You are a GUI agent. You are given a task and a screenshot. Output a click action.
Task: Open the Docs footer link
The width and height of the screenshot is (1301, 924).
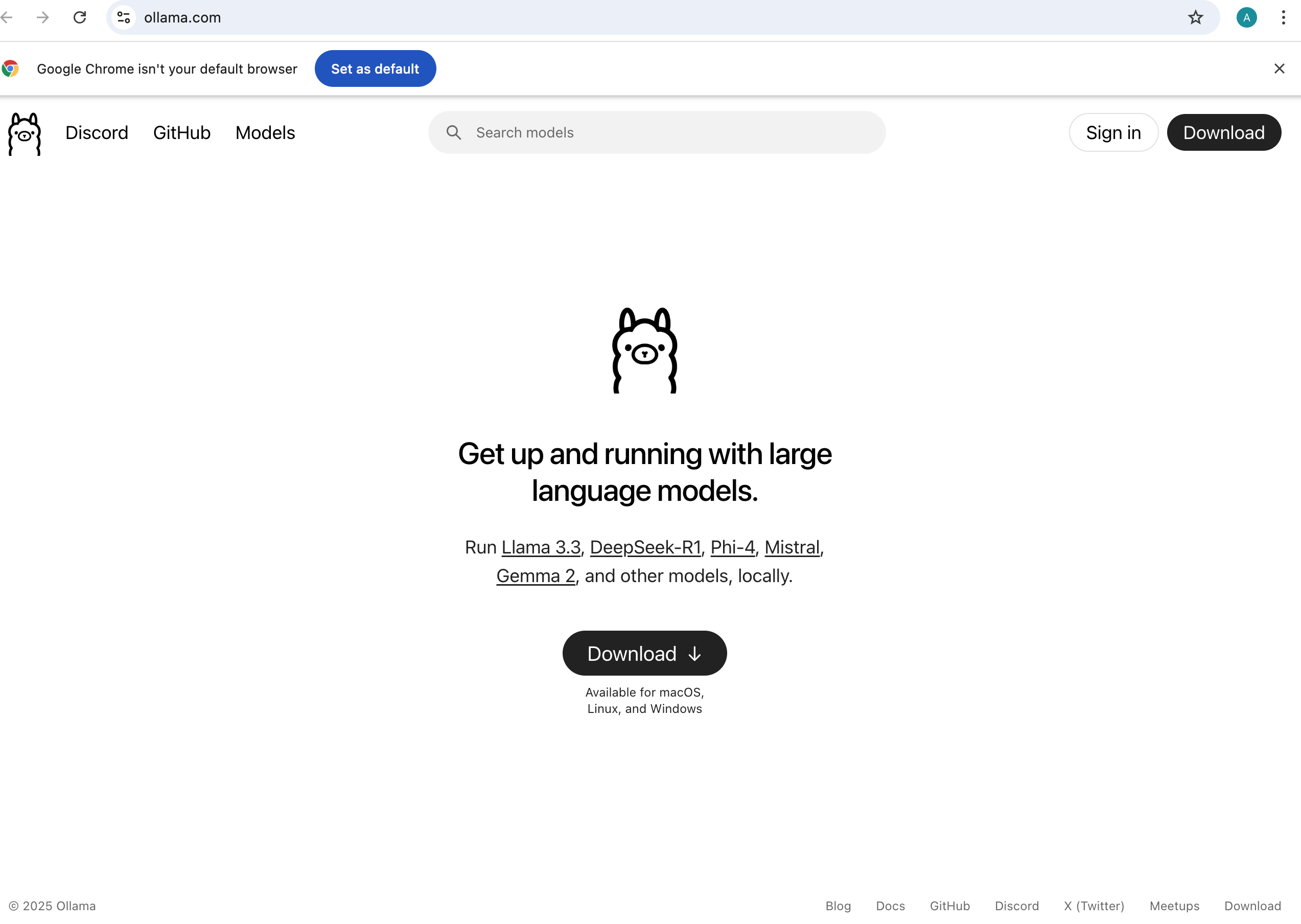click(890, 906)
